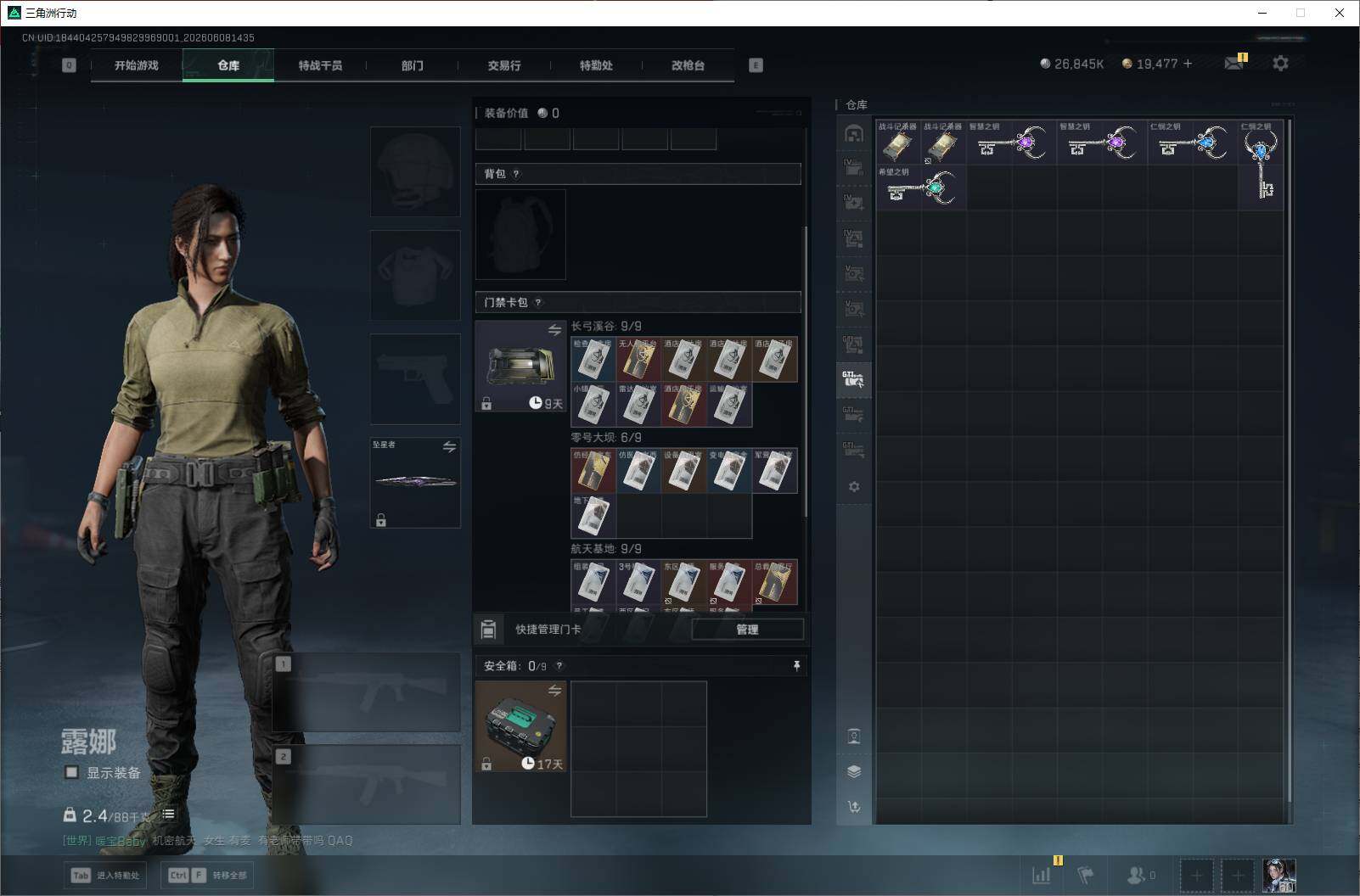Open the 开始游戏 tab
Viewport: 1360px width, 896px height.
point(137,65)
